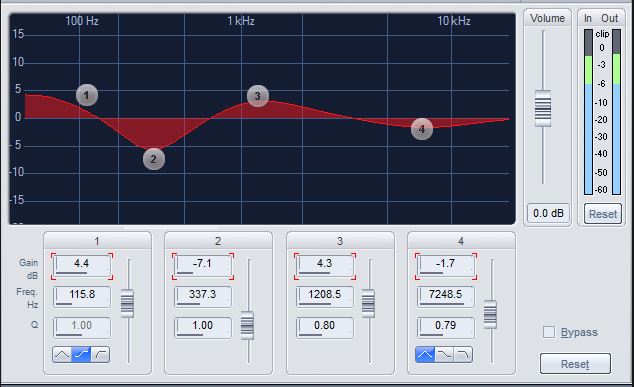Click band 4 Q field 0.79
Viewport: 634px width, 387px height.
click(446, 328)
